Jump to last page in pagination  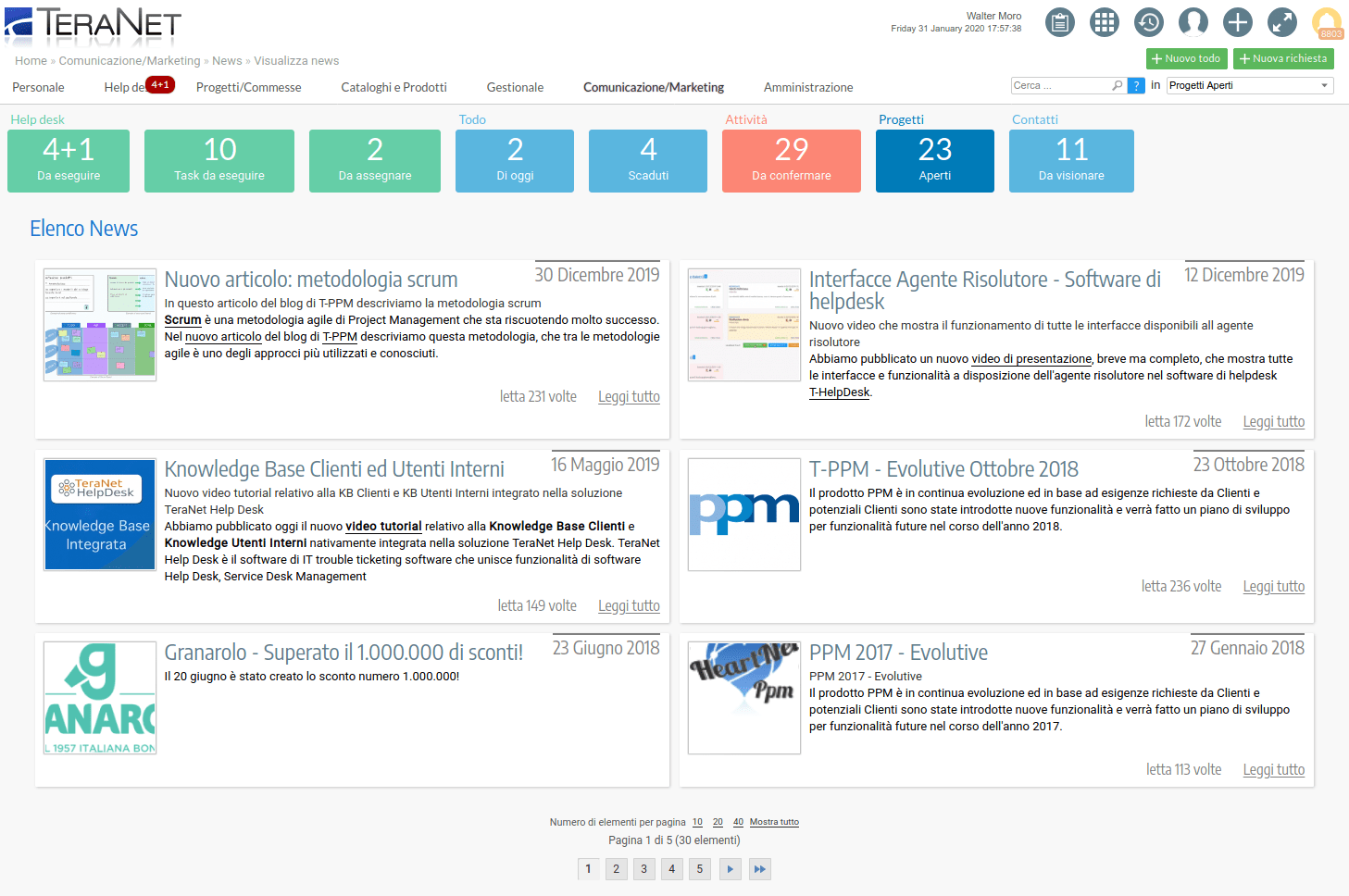point(759,869)
